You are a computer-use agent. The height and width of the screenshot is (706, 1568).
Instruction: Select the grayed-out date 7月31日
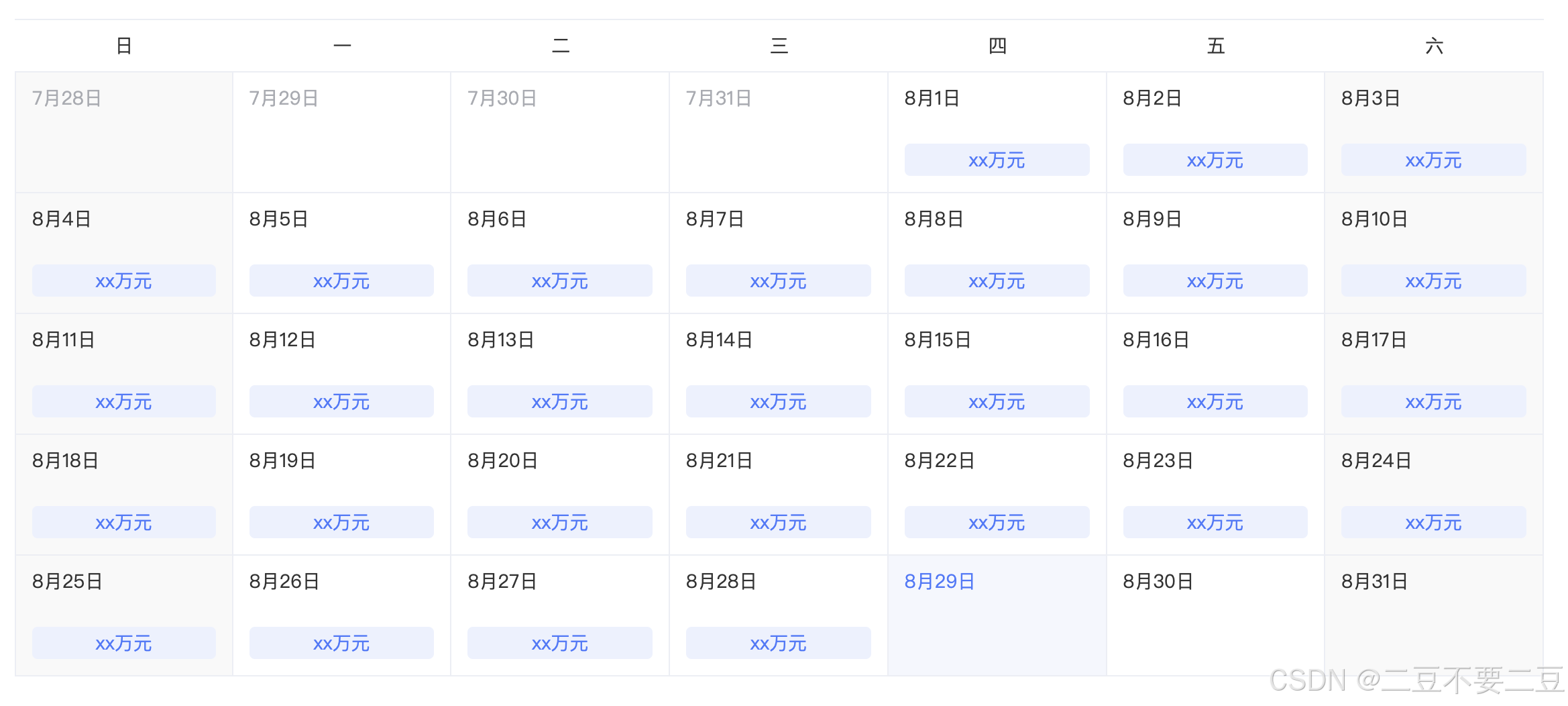pyautogui.click(x=720, y=97)
